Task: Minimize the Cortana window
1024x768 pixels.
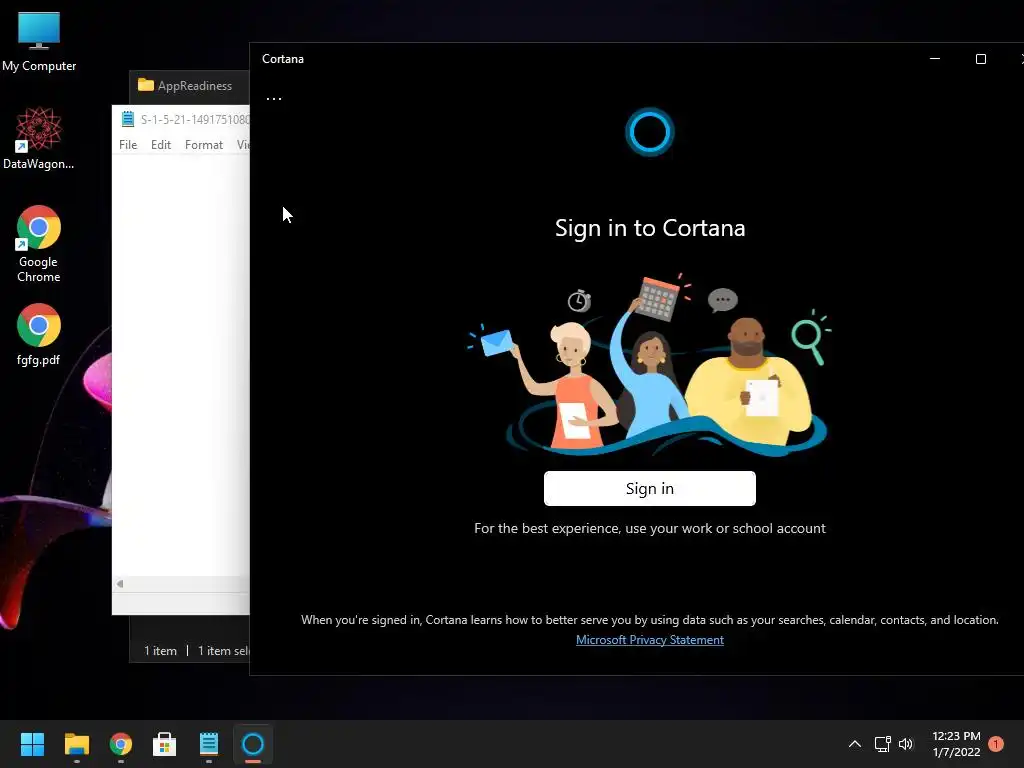Action: [x=935, y=59]
